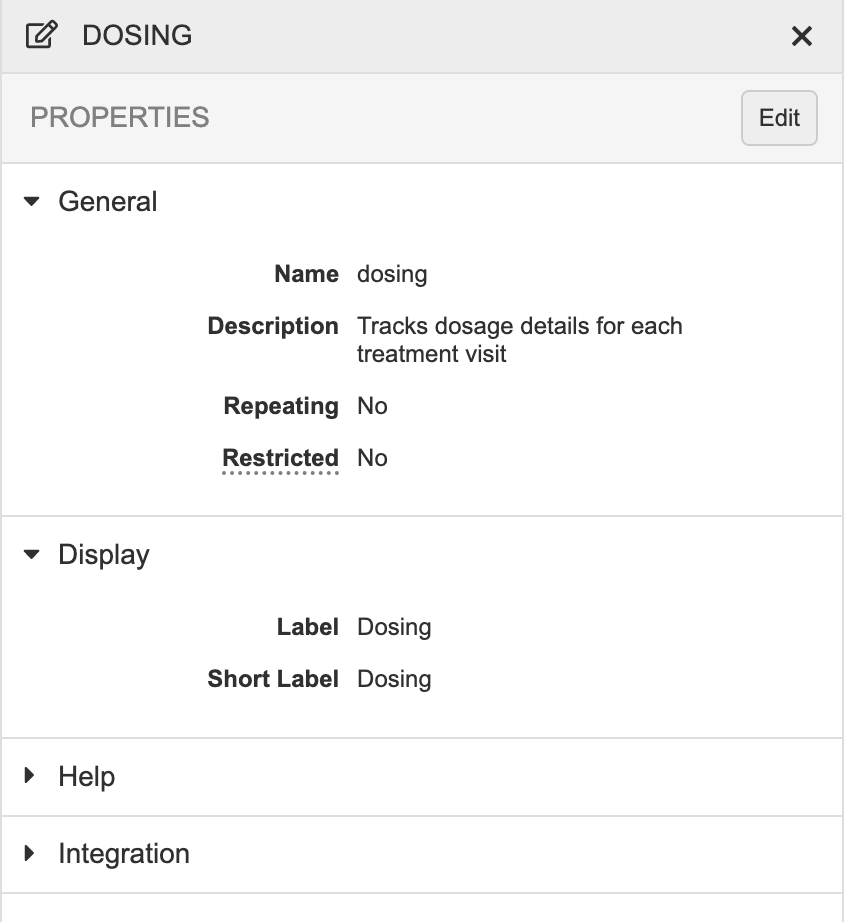
Task: Click the Help section title text
Action: point(87,777)
